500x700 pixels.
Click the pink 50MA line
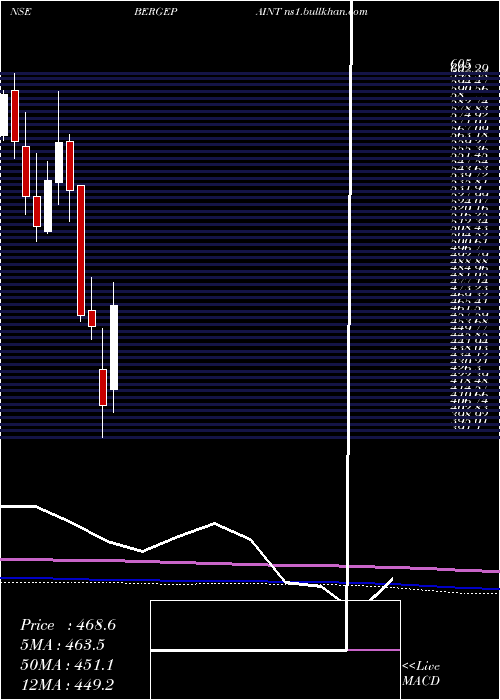click(x=250, y=564)
